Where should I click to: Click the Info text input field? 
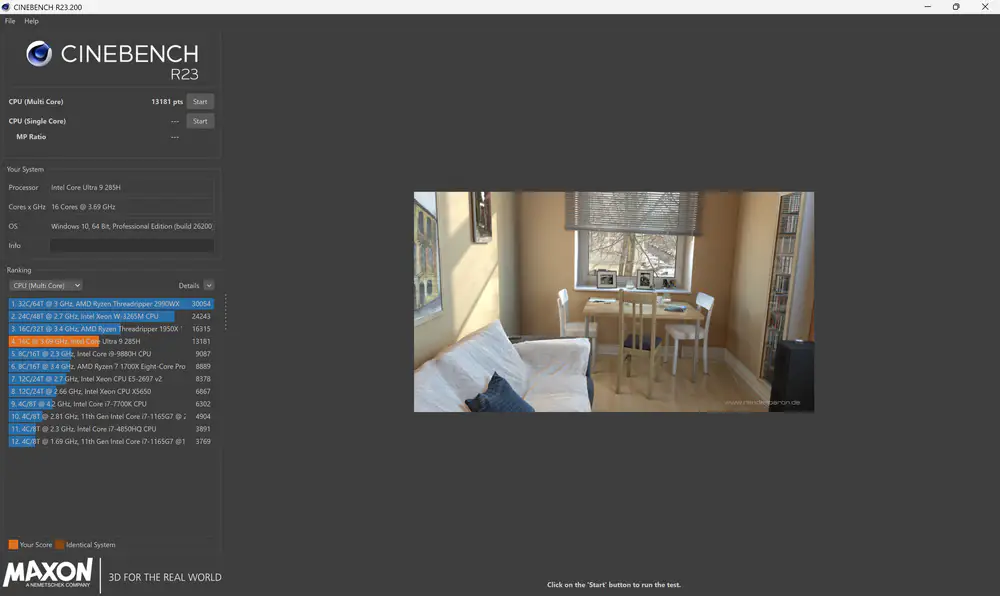pos(131,245)
